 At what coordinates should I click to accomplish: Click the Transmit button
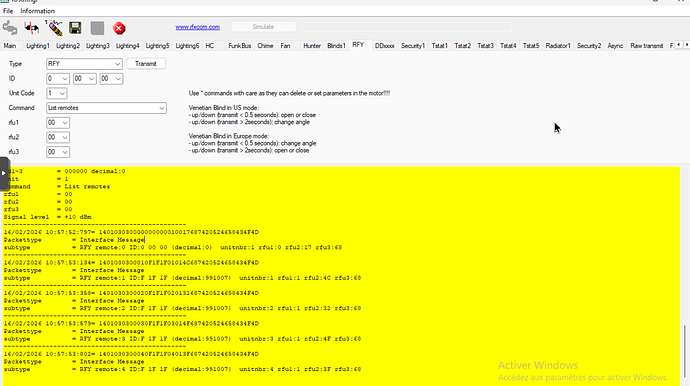[146, 64]
